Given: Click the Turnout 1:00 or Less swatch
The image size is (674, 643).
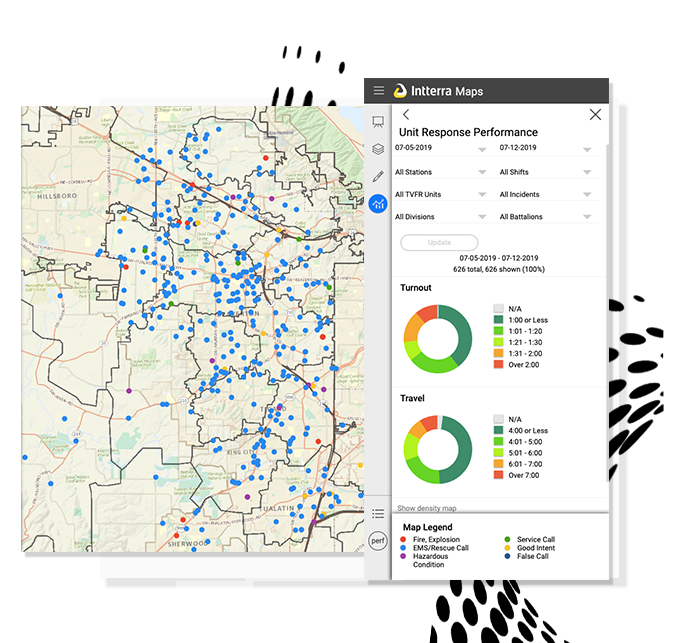Looking at the screenshot, I should pyautogui.click(x=498, y=319).
